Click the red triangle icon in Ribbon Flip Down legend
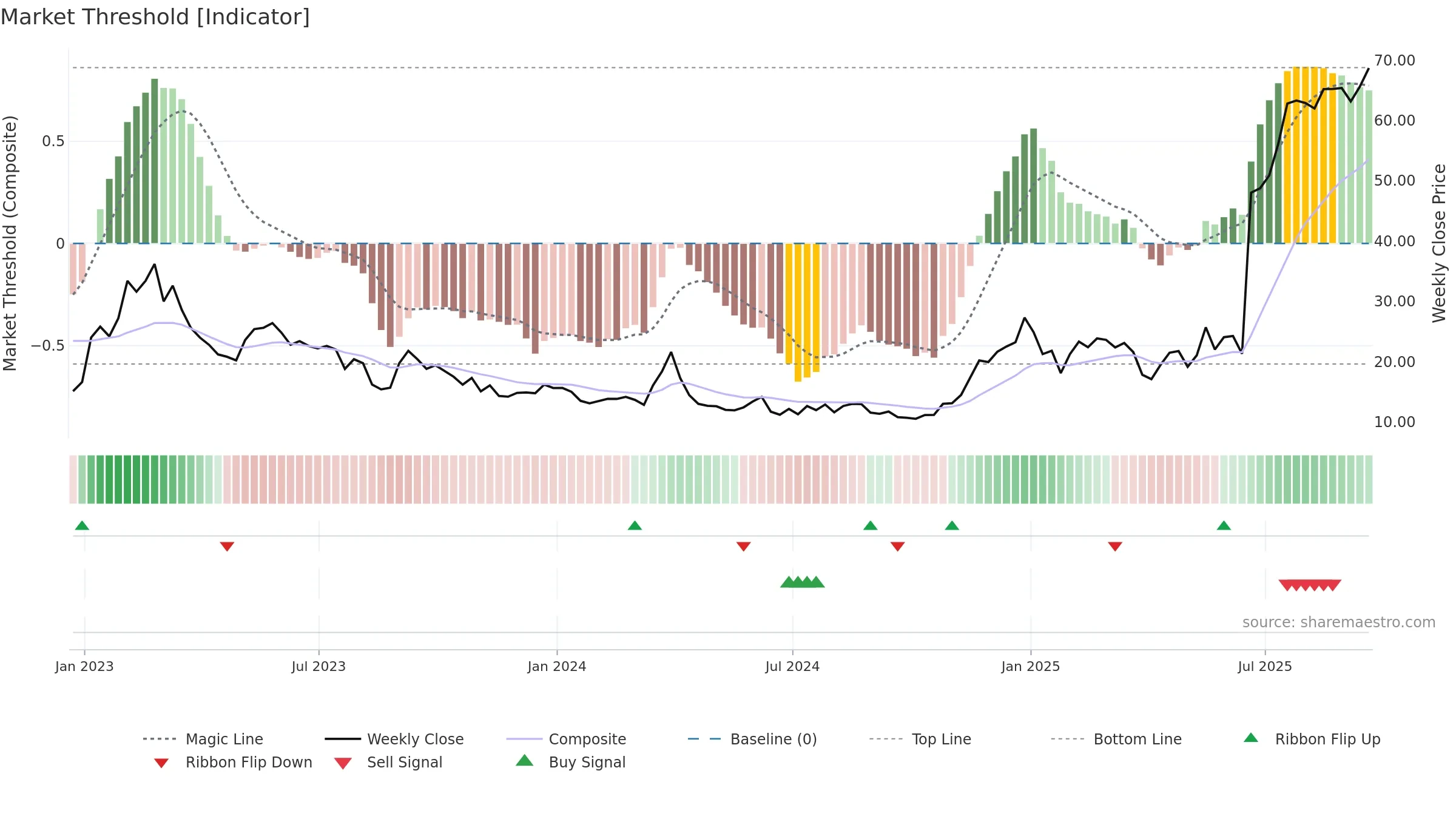The width and height of the screenshot is (1456, 819). (x=161, y=763)
